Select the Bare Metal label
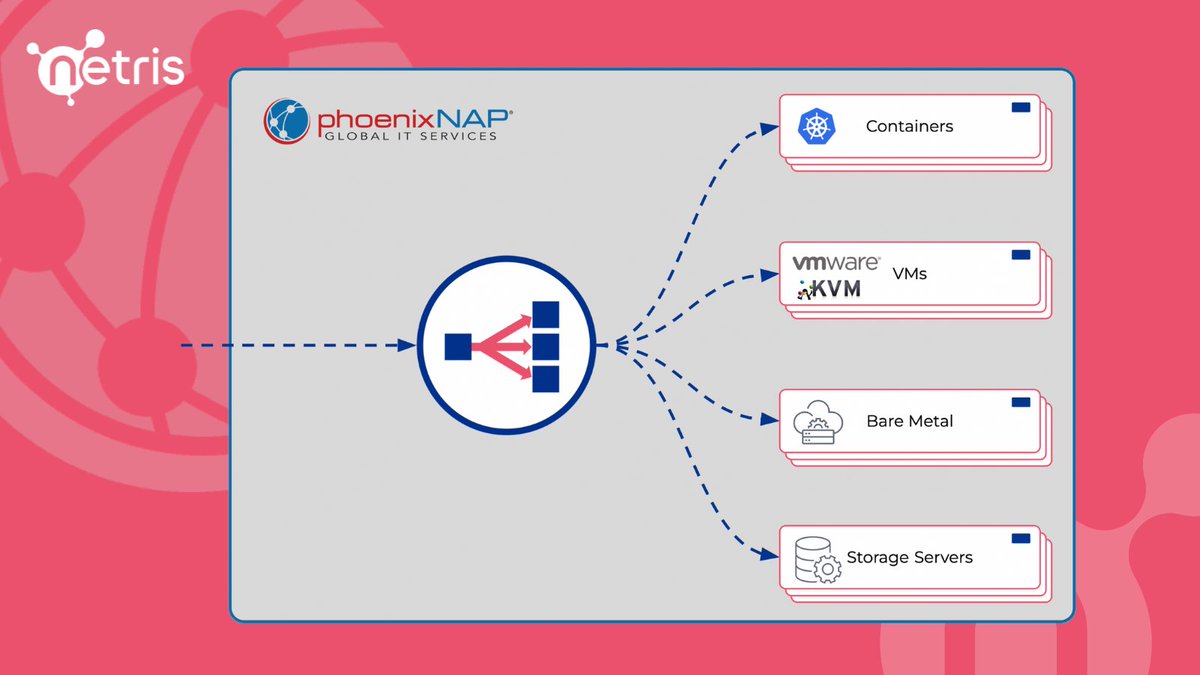Image resolution: width=1200 pixels, height=675 pixels. (909, 422)
